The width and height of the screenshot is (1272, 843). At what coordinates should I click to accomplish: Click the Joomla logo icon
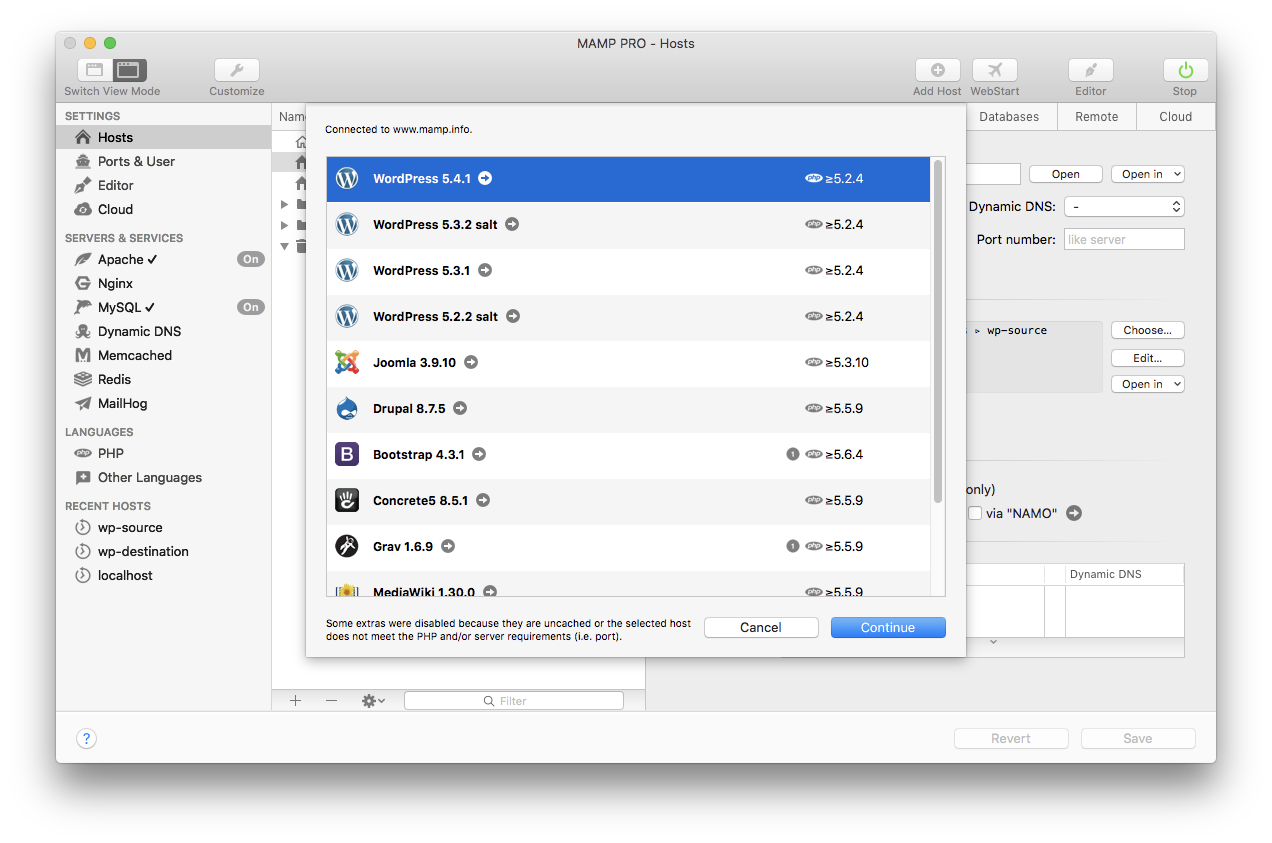tap(347, 363)
